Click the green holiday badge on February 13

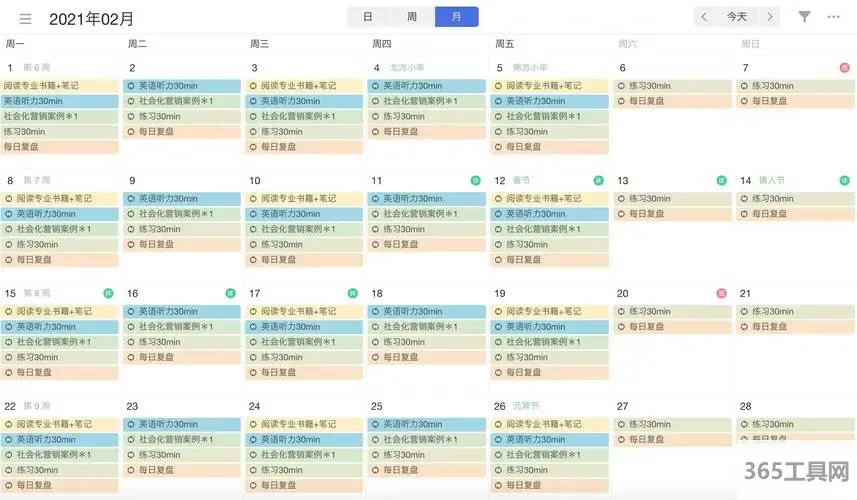[721, 181]
